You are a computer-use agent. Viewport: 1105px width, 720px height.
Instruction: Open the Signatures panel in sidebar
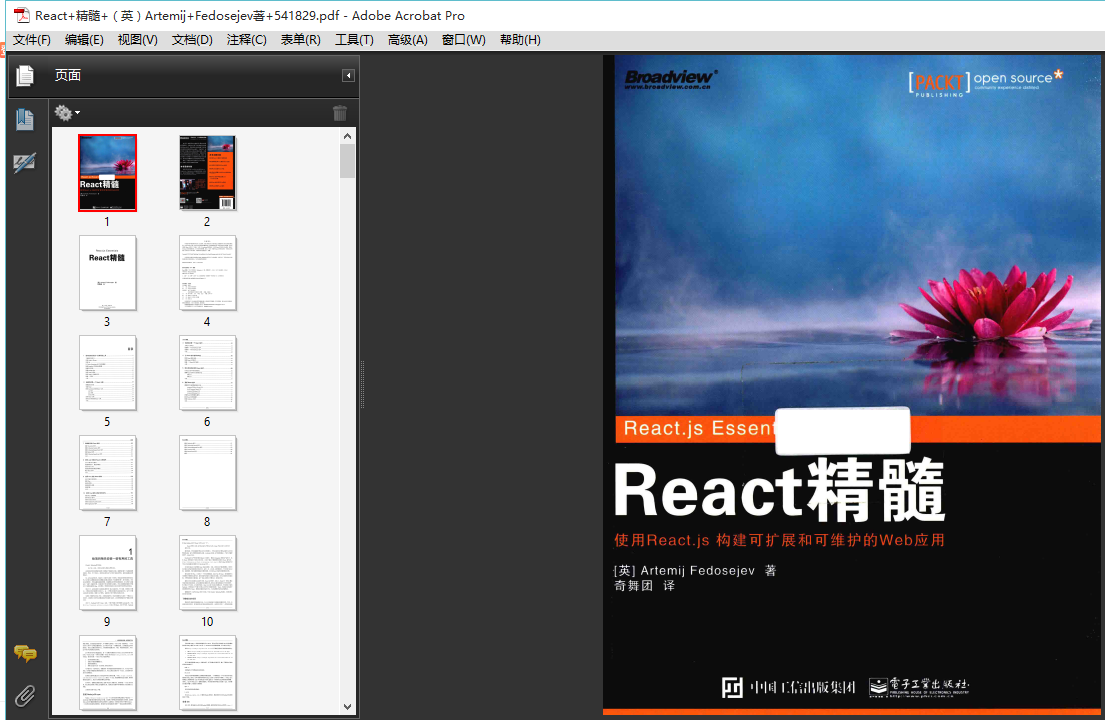25,163
